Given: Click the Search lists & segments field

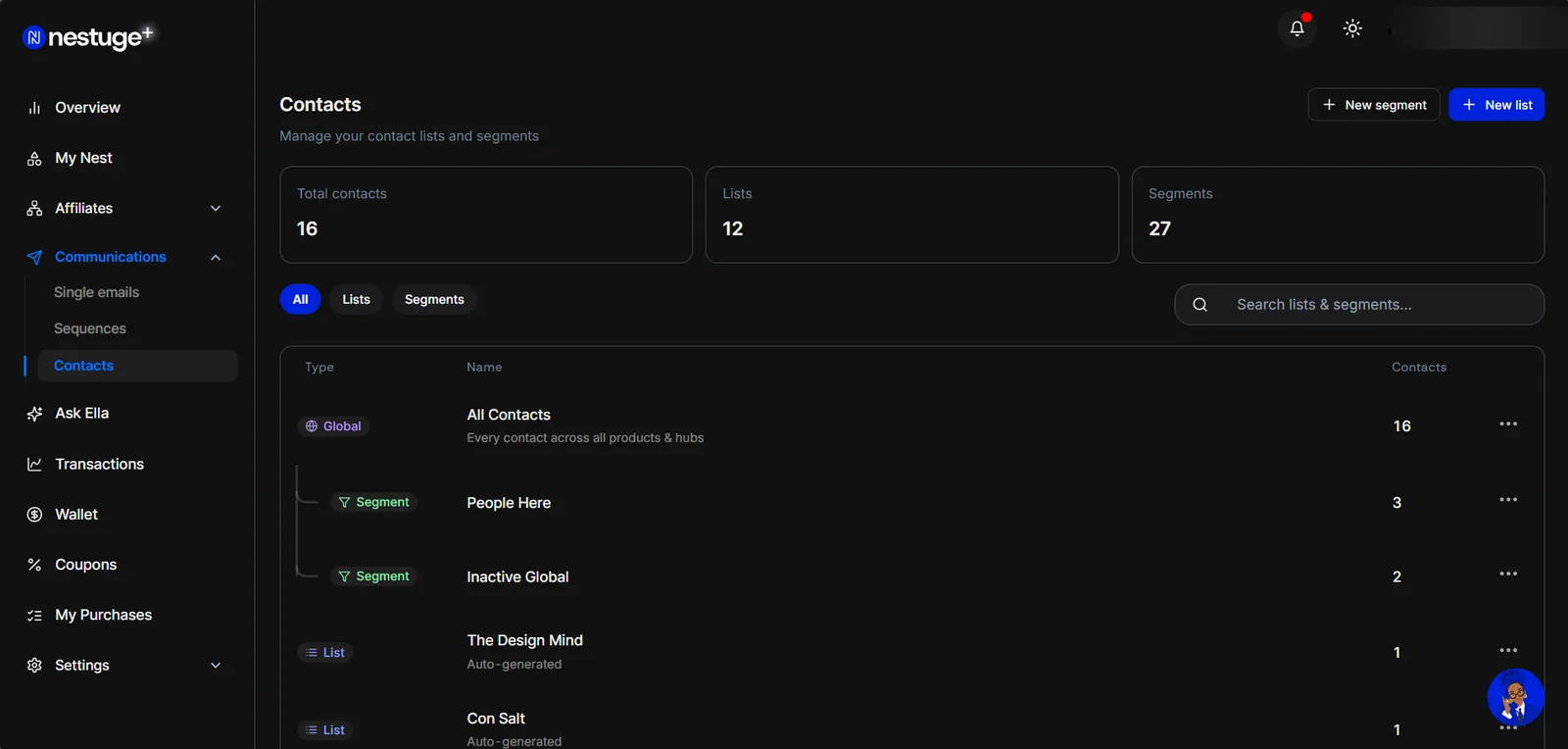Looking at the screenshot, I should tap(1359, 305).
